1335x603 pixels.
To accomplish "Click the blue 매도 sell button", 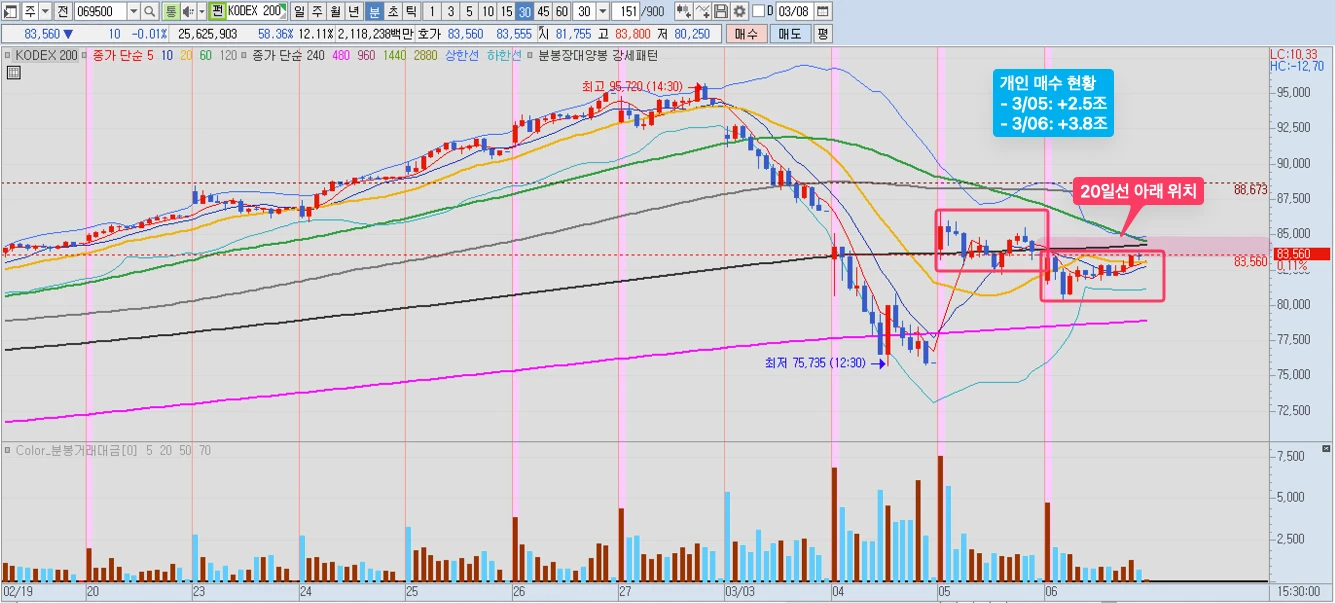I will click(790, 34).
